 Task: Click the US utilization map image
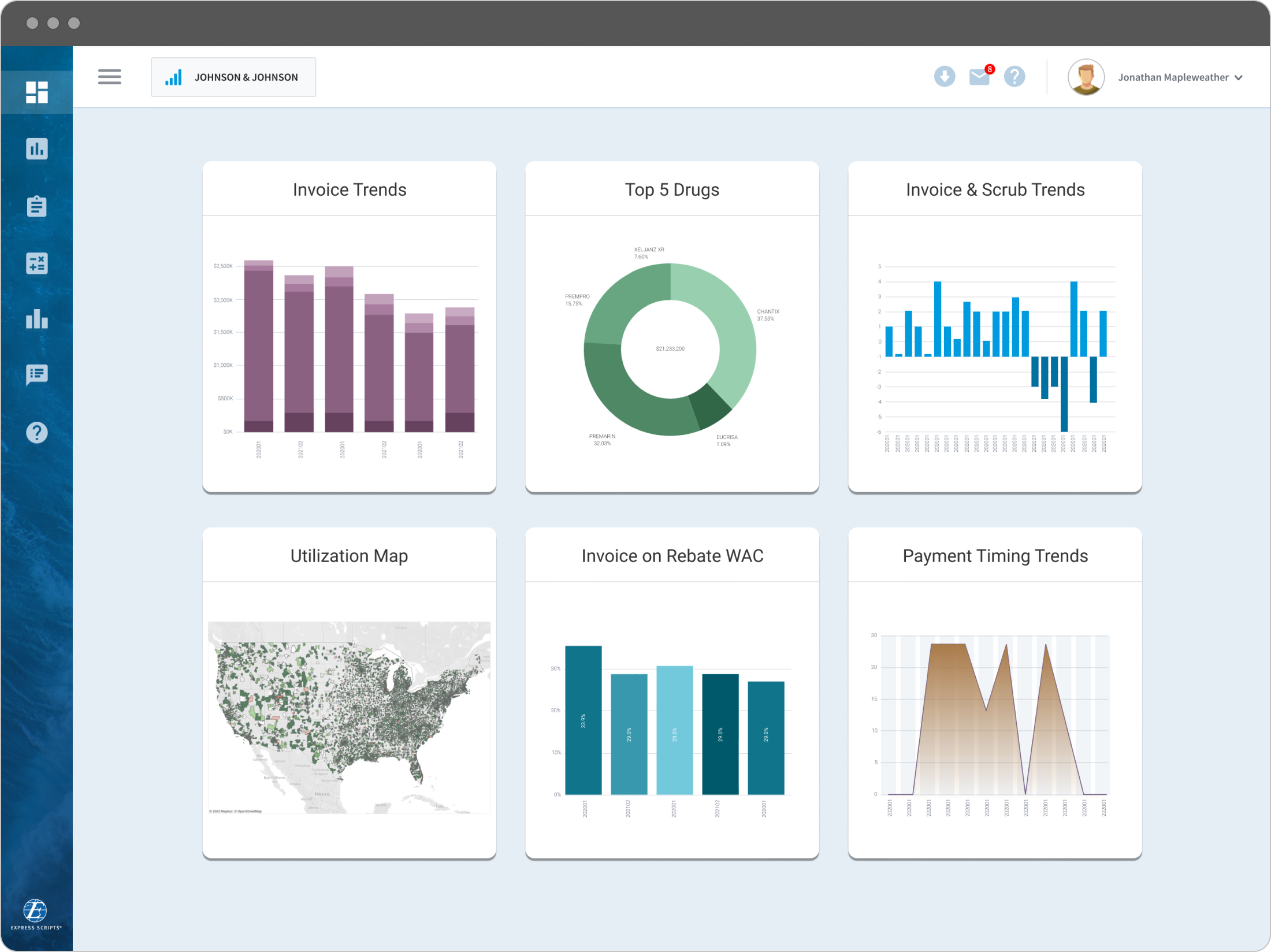(349, 717)
